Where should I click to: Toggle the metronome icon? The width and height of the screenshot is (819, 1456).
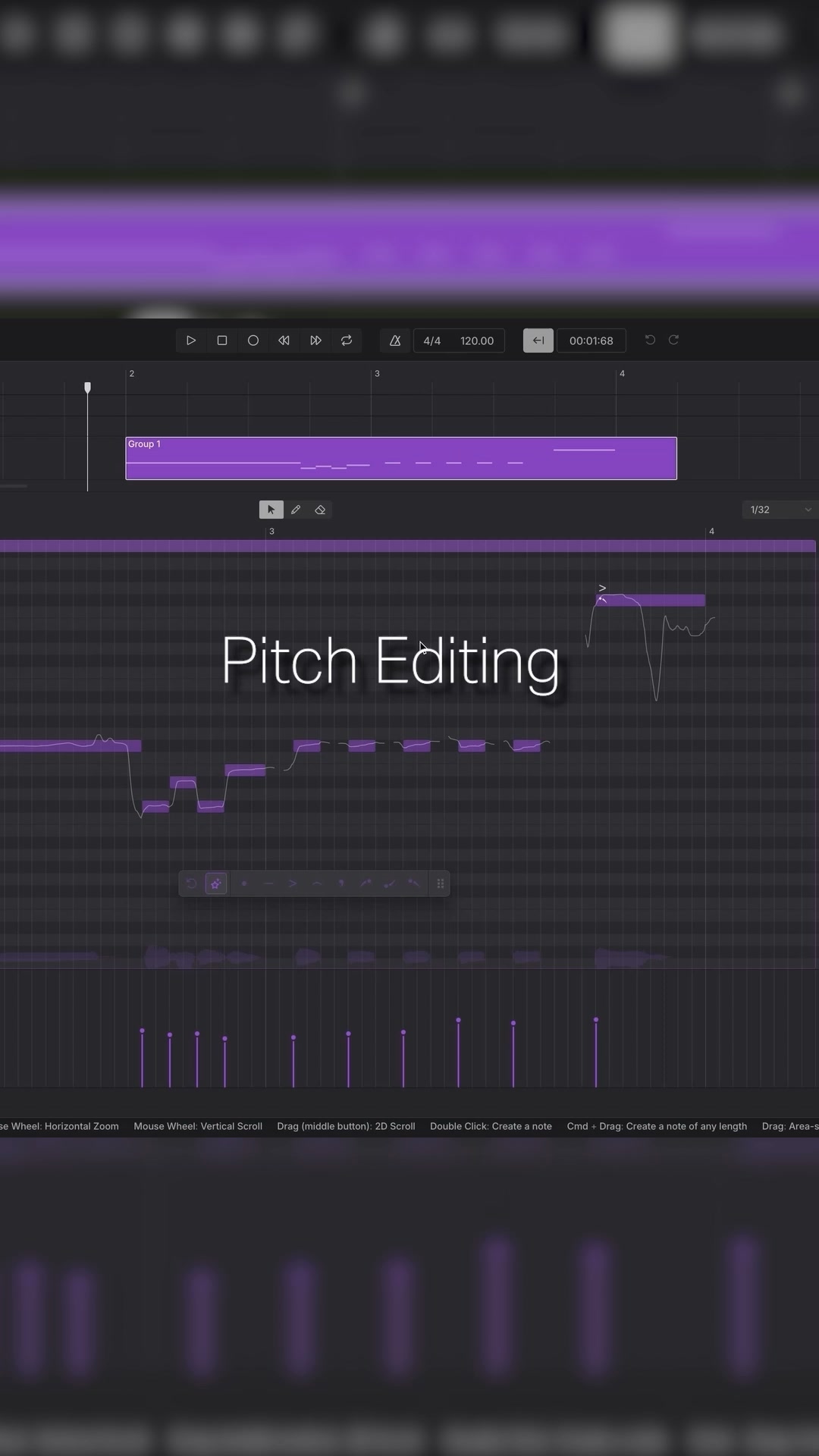(x=395, y=340)
